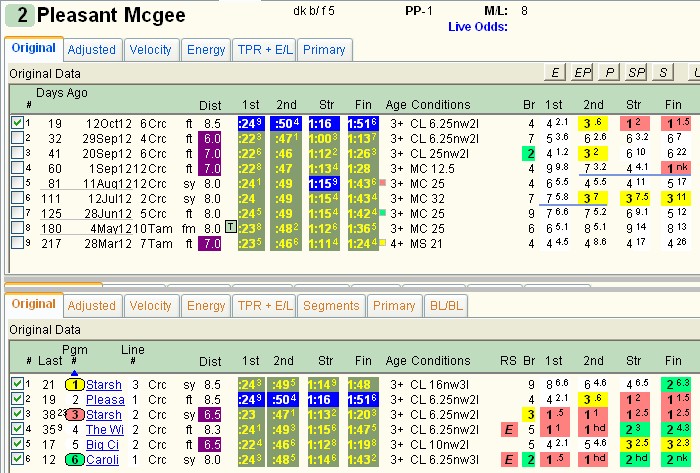Open the lower TPR + E/L tab
The width and height of the screenshot is (700, 473).
coord(264,306)
